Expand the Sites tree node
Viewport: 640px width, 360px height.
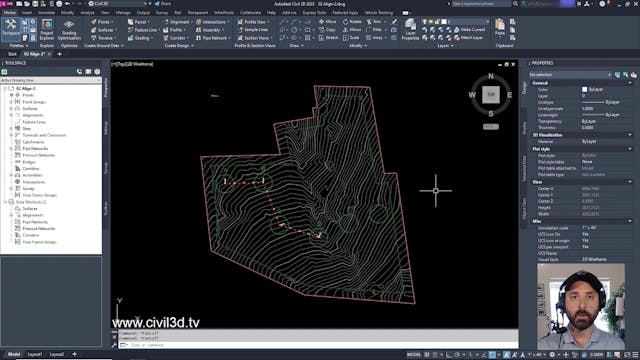(x=11, y=129)
